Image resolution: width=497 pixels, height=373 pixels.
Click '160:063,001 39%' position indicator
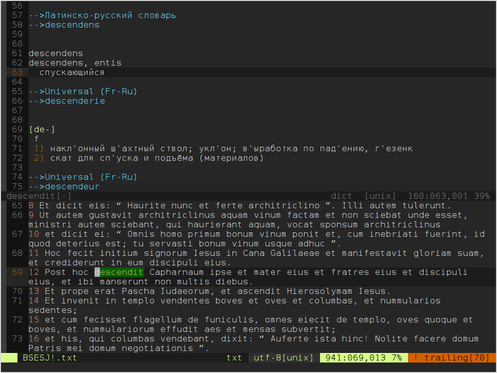449,196
